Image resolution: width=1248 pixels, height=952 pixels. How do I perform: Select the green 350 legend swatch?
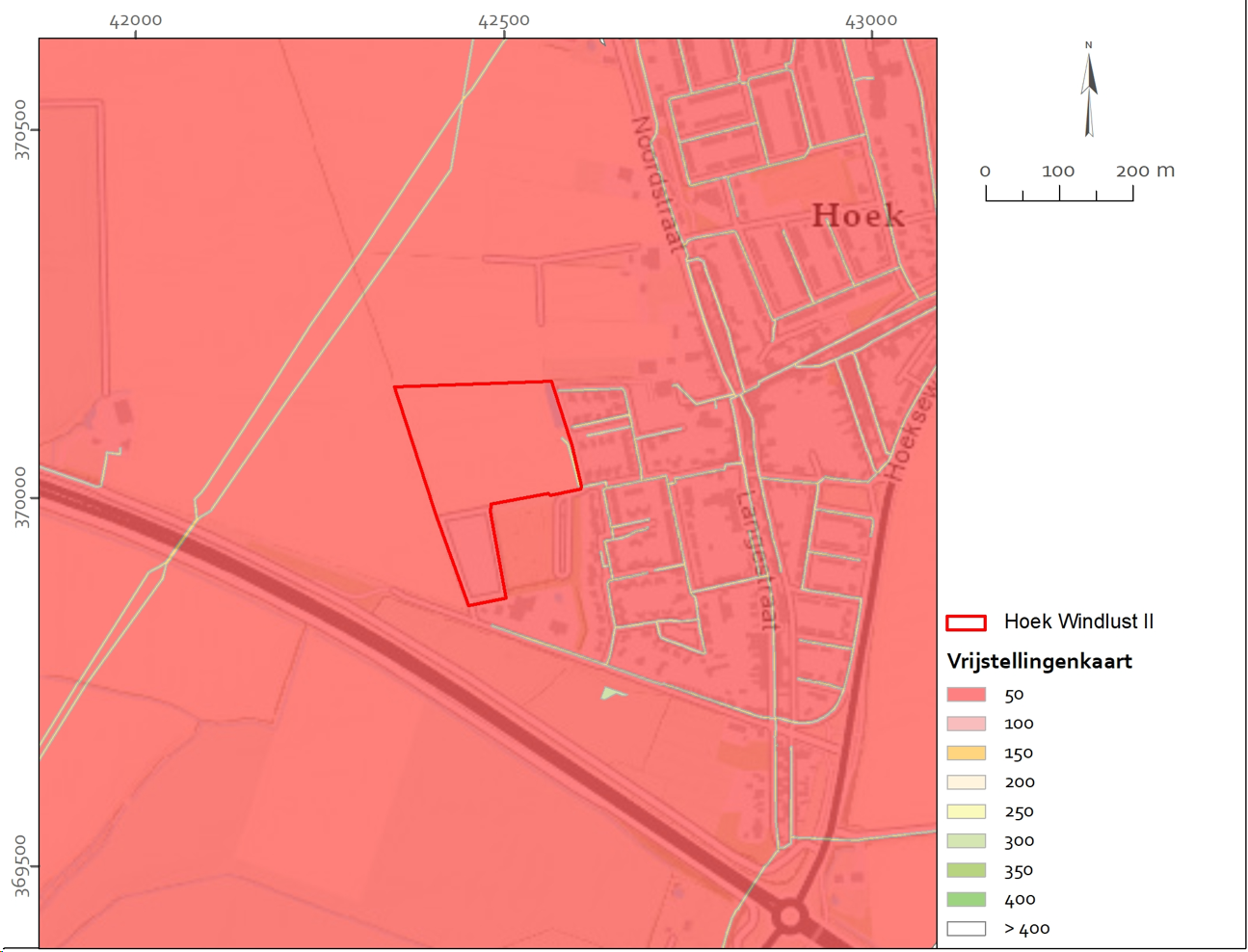pos(966,870)
